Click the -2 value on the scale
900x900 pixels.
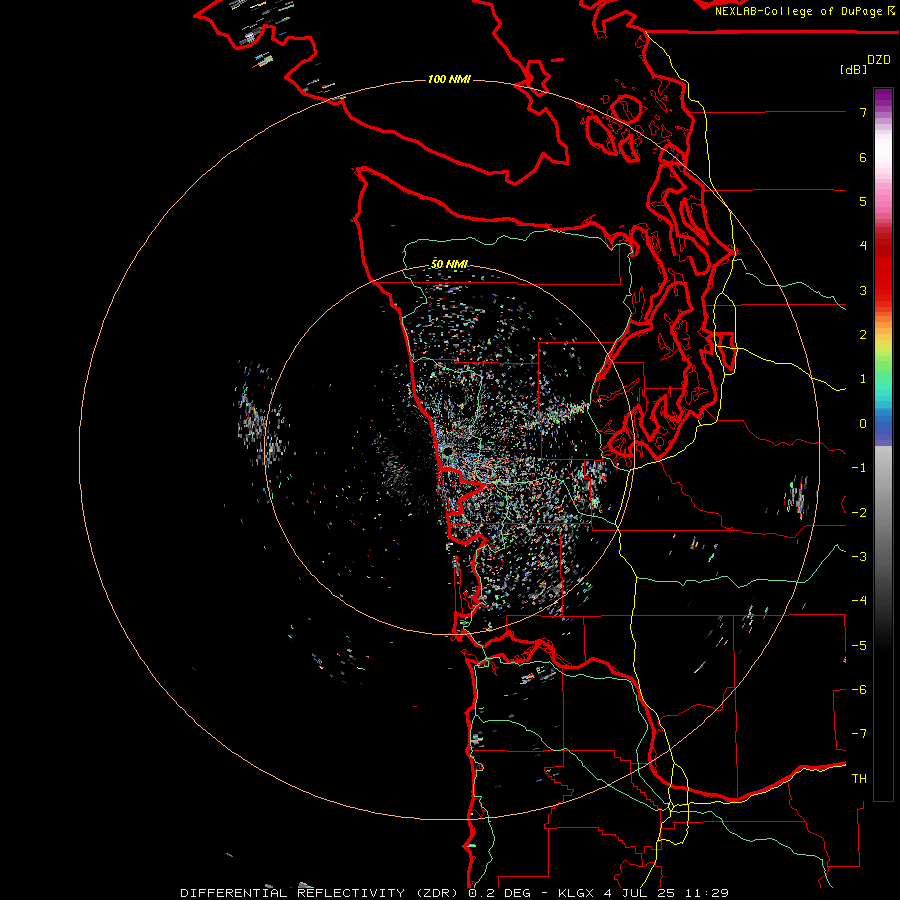[x=859, y=513]
